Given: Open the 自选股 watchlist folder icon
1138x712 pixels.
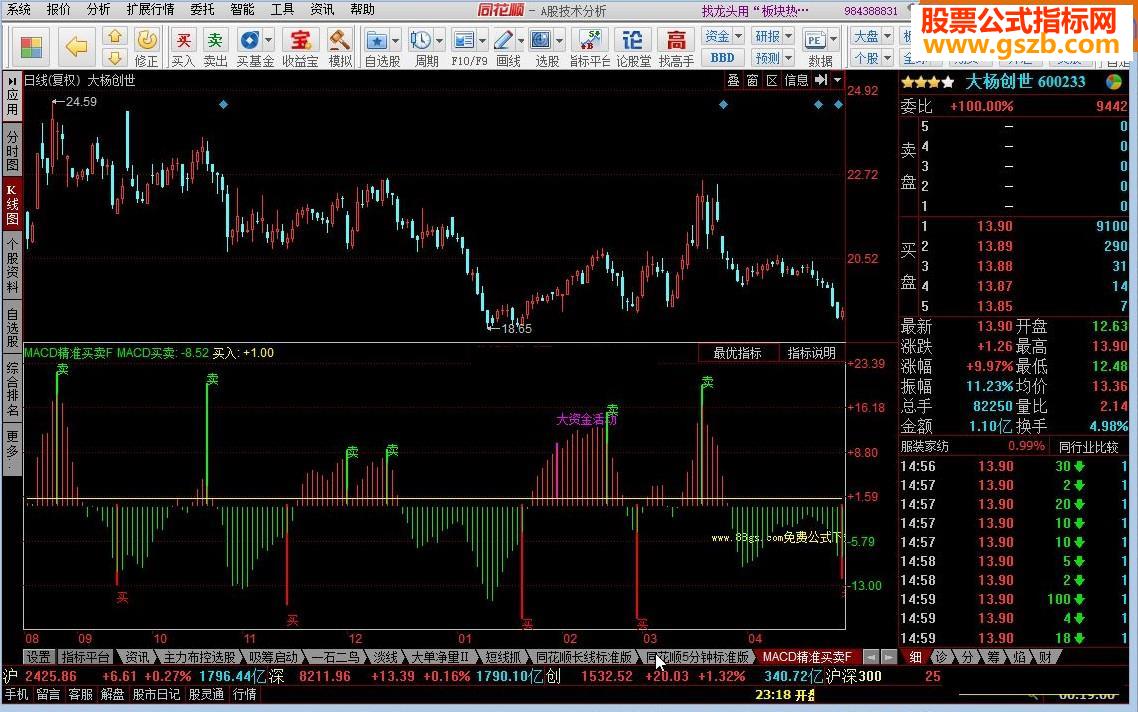Looking at the screenshot, I should point(377,41).
